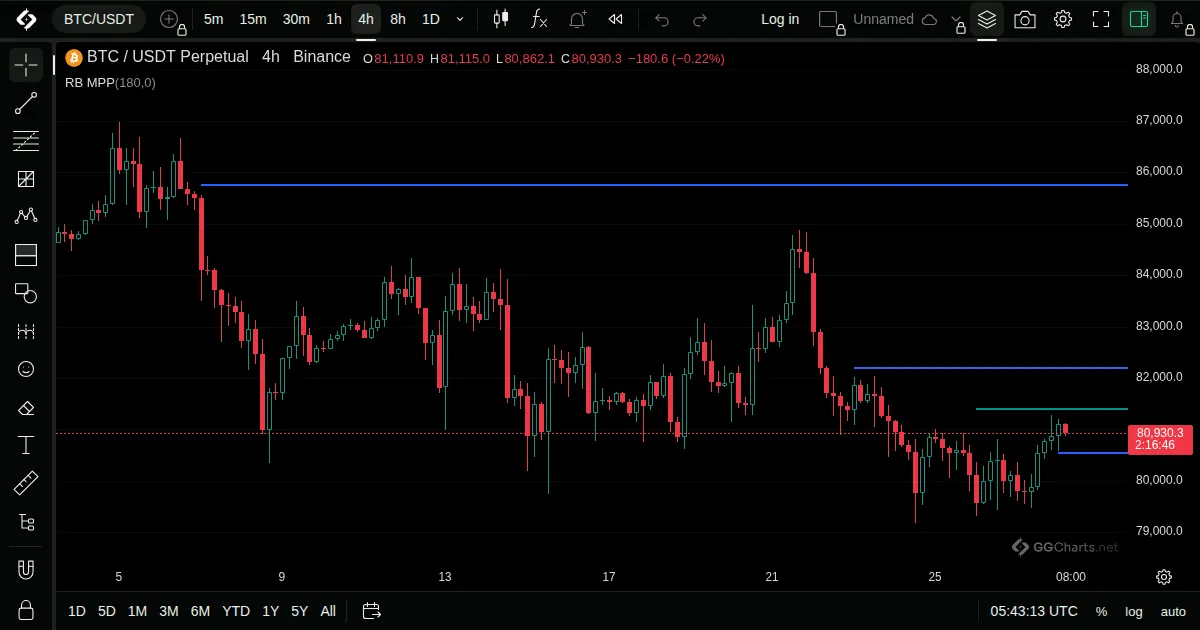The image size is (1200, 630).
Task: Click the Unnamed layout name
Action: [883, 19]
